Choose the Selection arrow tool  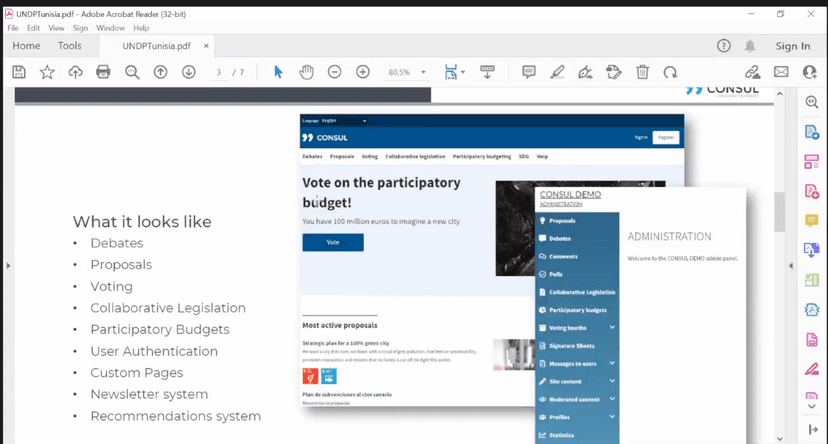[x=278, y=72]
